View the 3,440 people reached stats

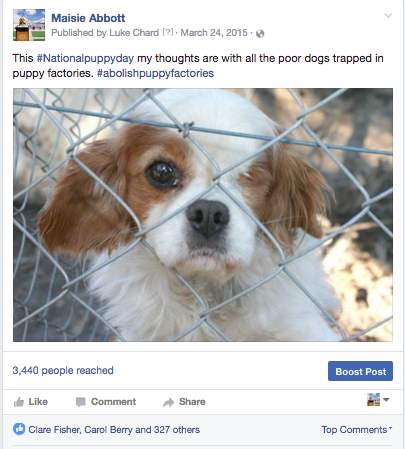click(x=63, y=370)
